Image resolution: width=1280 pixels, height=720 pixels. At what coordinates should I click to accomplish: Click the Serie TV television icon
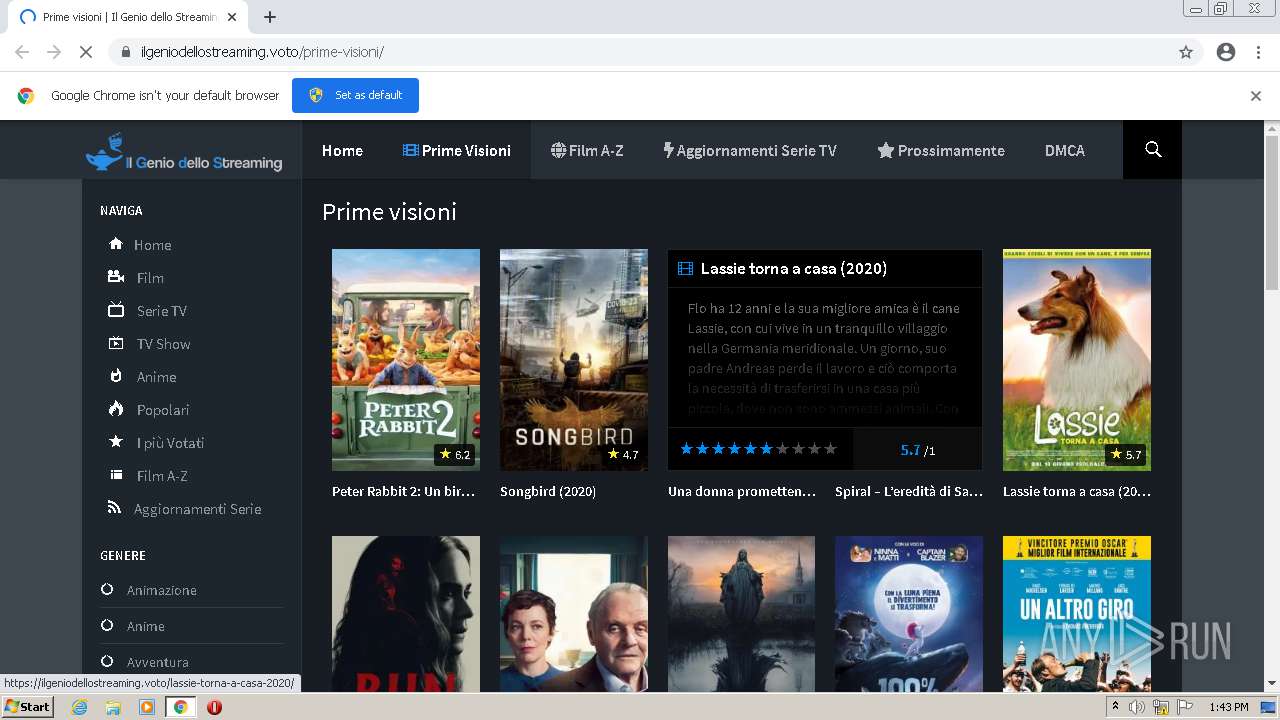116,310
